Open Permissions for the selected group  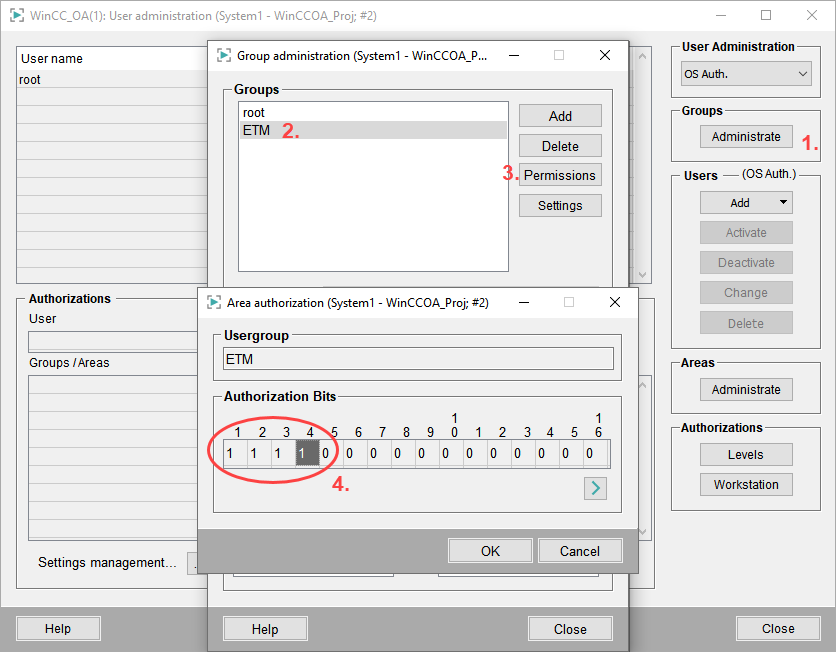point(560,175)
